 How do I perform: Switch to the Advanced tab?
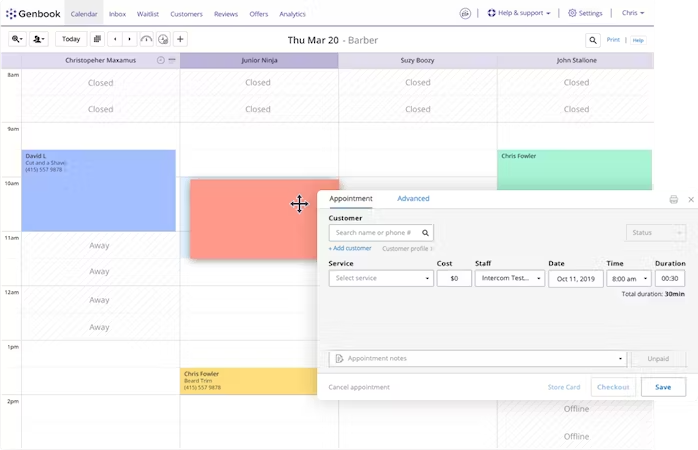click(413, 199)
